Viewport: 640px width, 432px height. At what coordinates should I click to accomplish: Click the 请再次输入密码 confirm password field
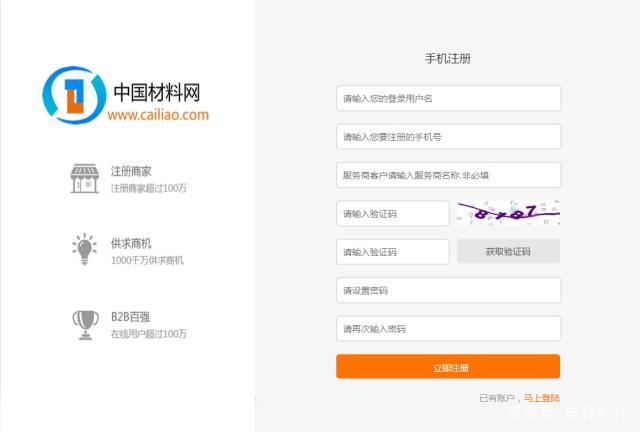pos(448,328)
